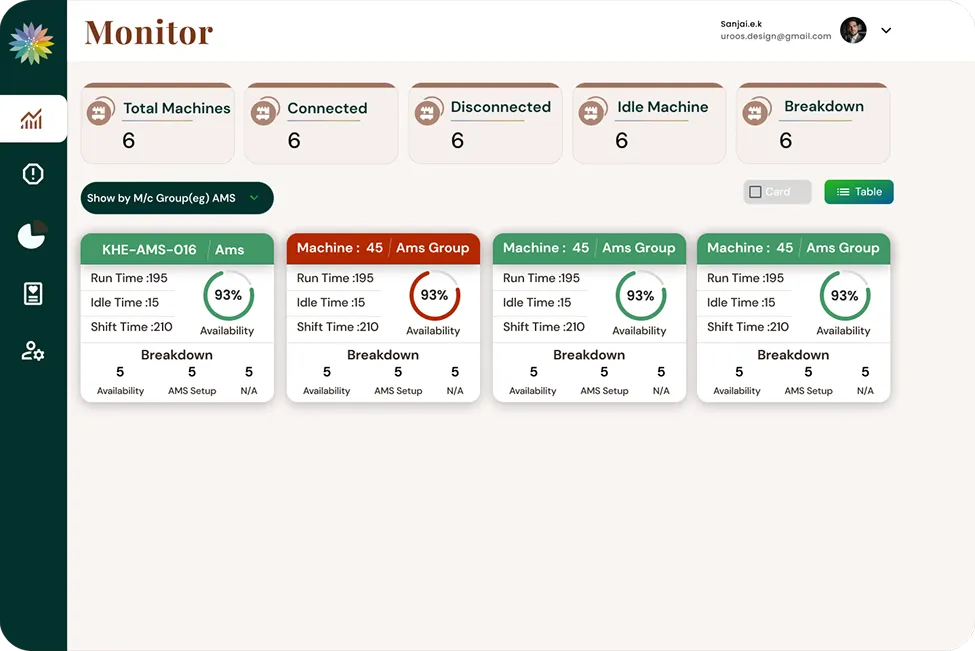
Task: Click the Monitor page title
Action: coord(148,32)
